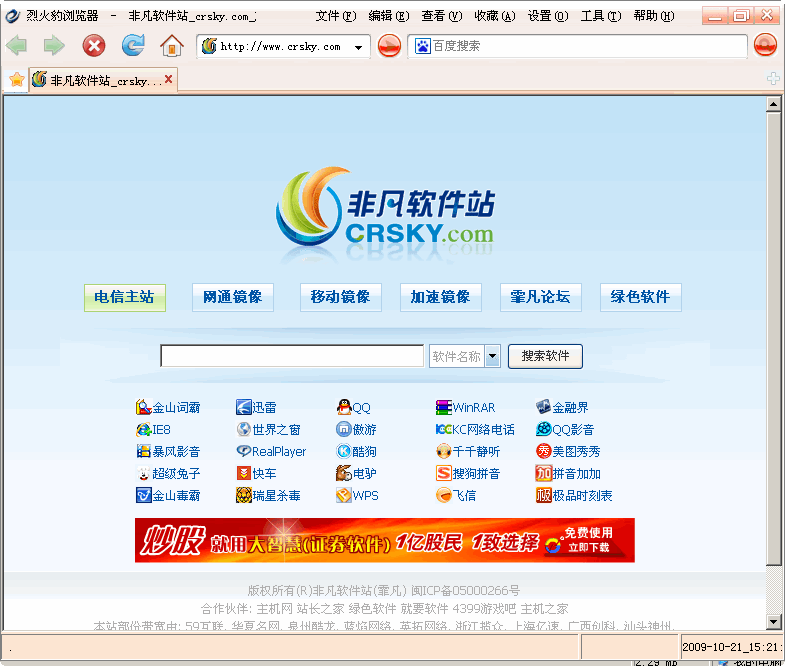Open the 飞信 link
The image size is (785, 666).
464,496
